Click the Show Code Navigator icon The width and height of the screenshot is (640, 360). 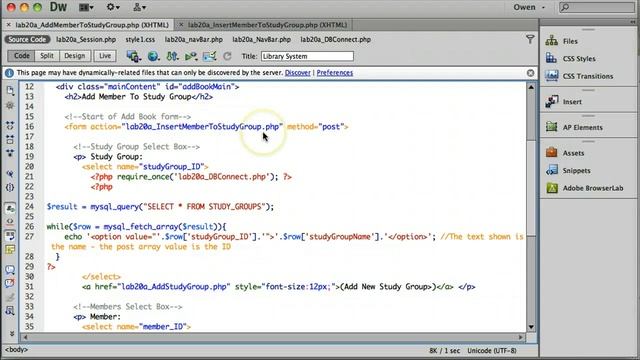pos(10,105)
